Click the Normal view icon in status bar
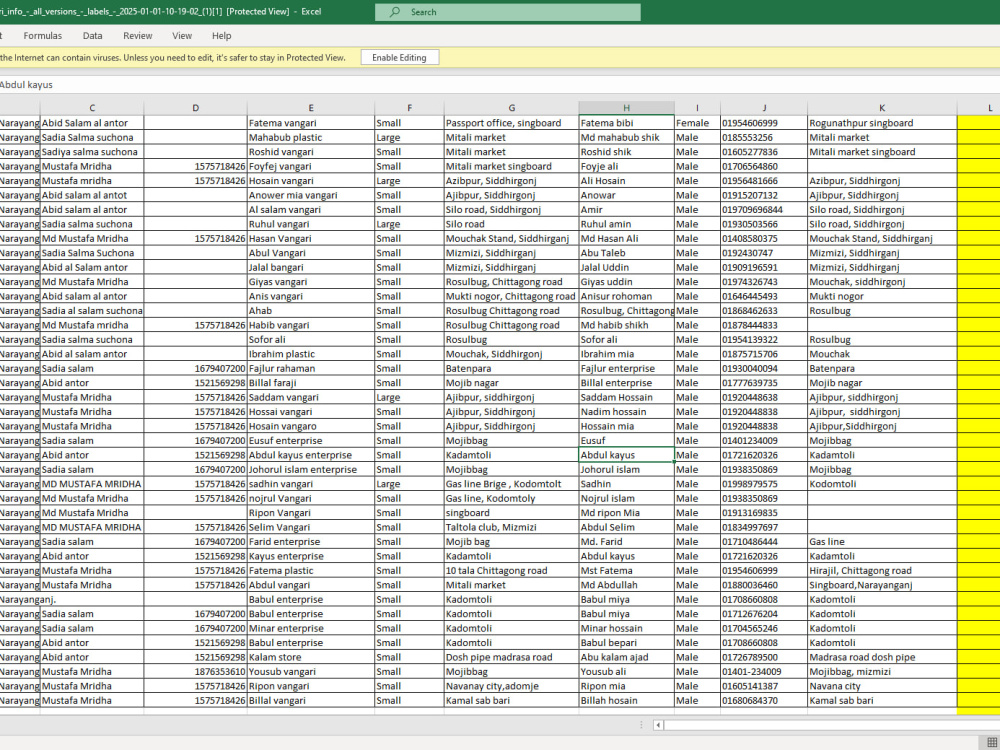 pos(992,742)
